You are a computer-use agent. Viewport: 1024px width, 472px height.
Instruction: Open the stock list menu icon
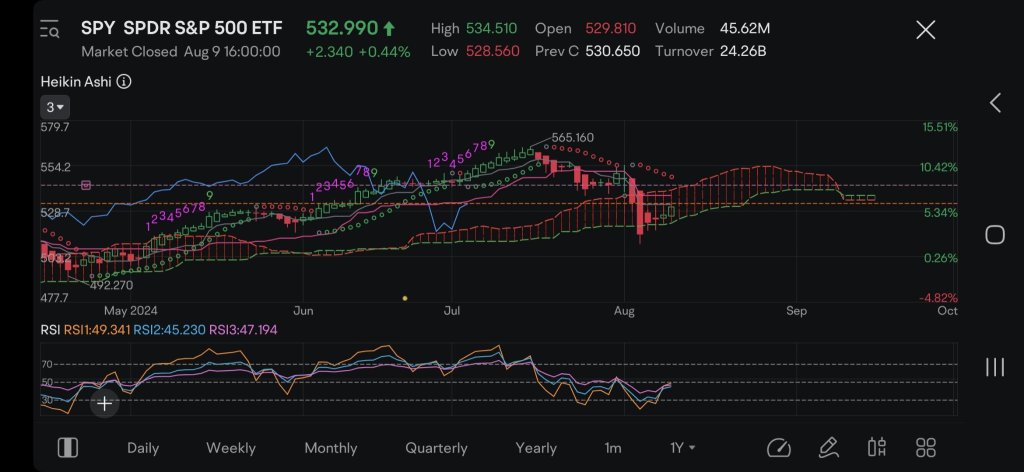point(50,29)
